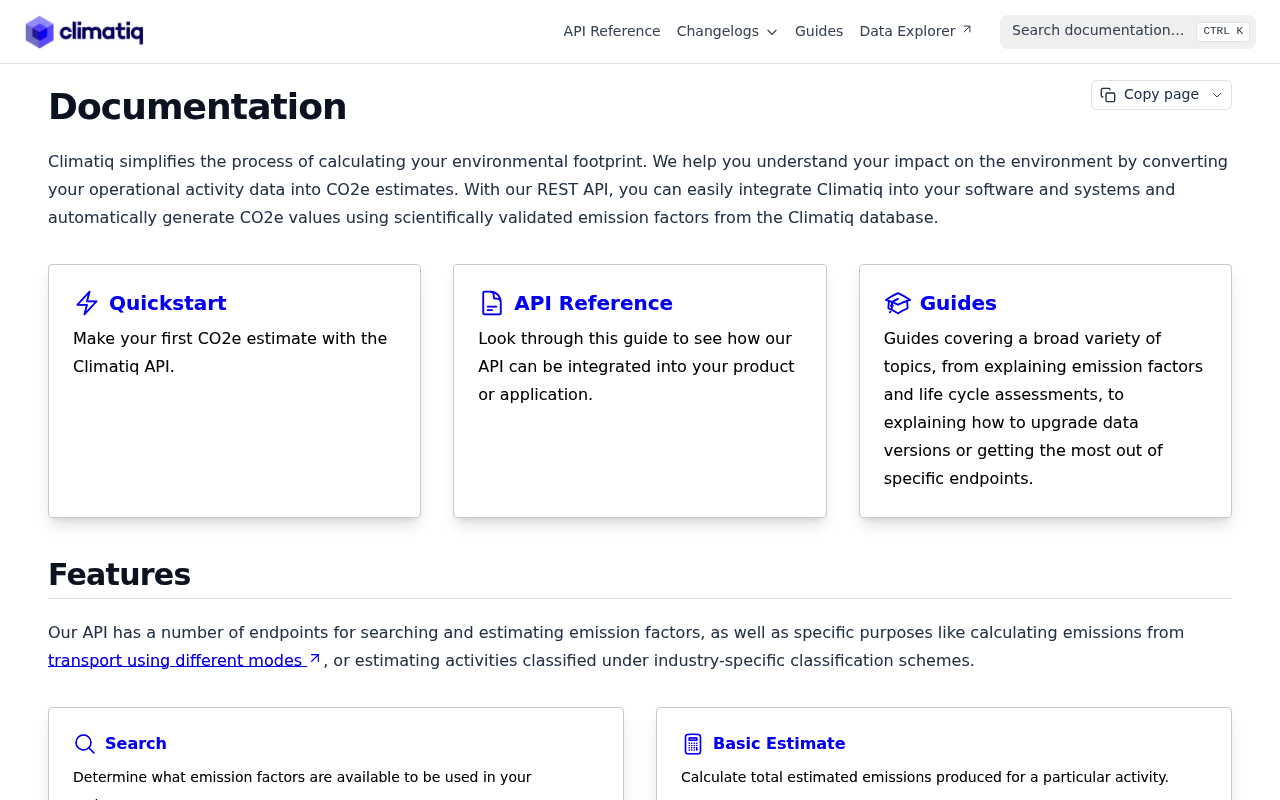
Task: Click the Basic Estimate calculator icon
Action: (693, 744)
